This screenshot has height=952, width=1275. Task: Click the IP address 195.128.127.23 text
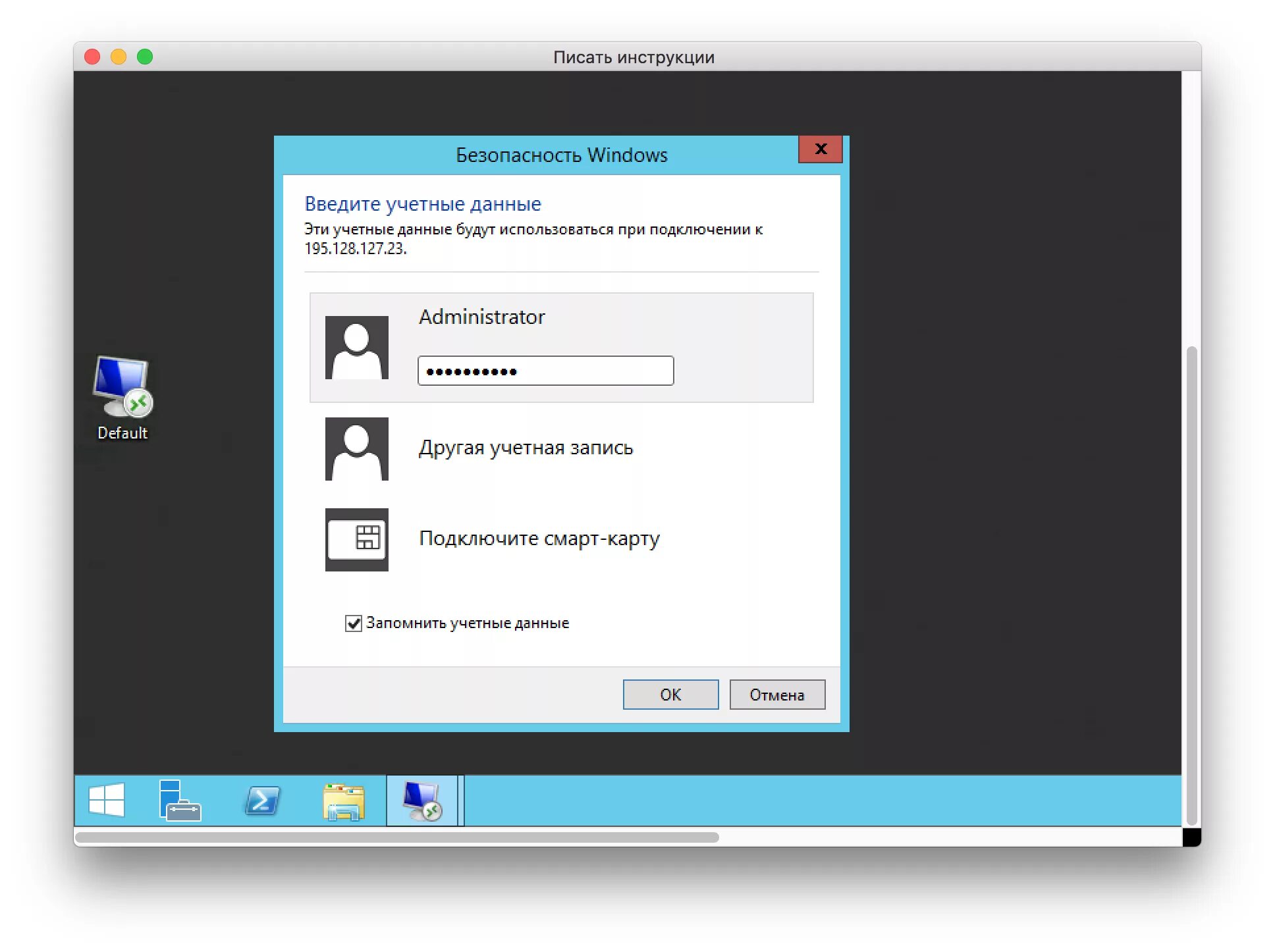point(356,248)
